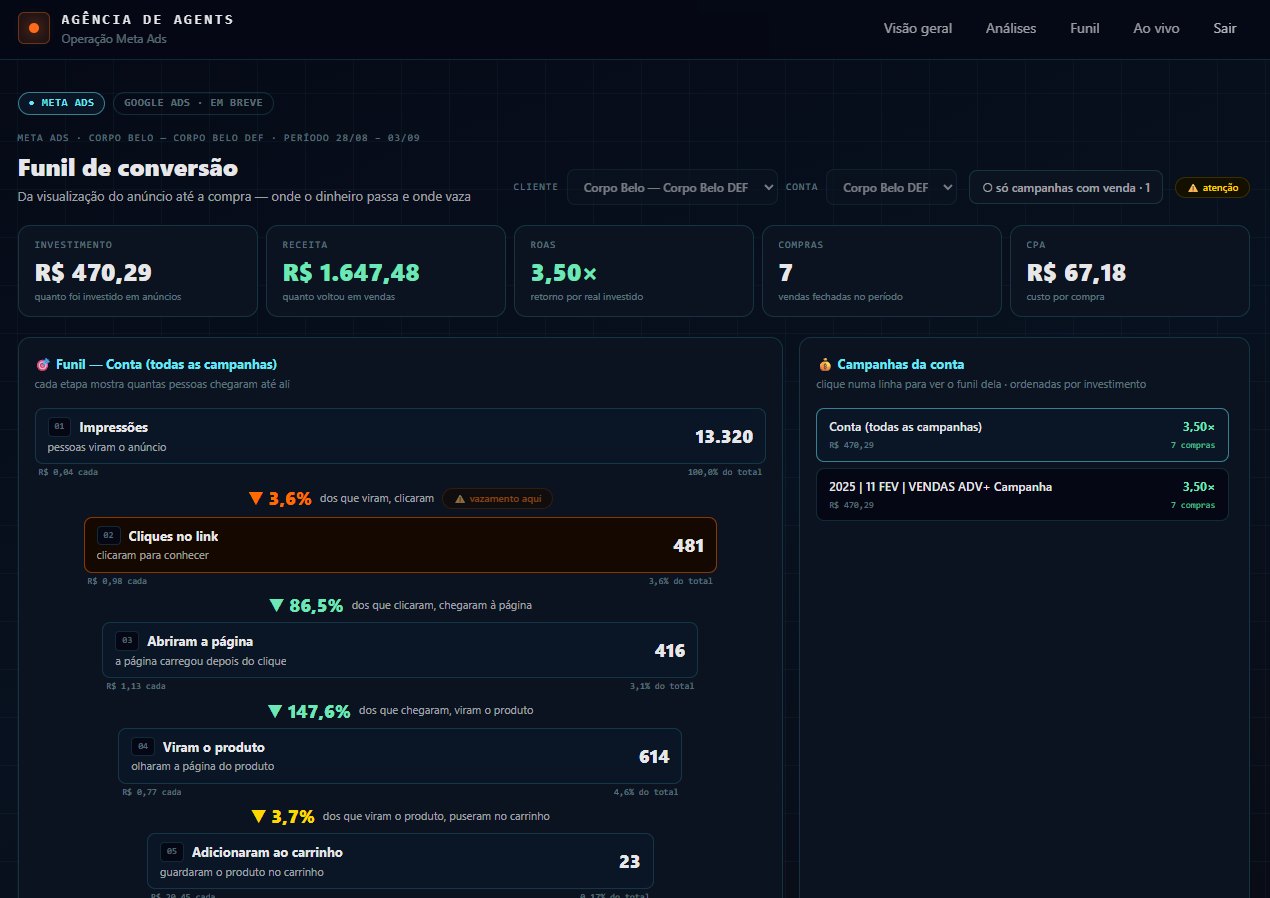This screenshot has width=1270, height=898.
Task: Click the 04 step badge on Viram o produto
Action: [143, 747]
